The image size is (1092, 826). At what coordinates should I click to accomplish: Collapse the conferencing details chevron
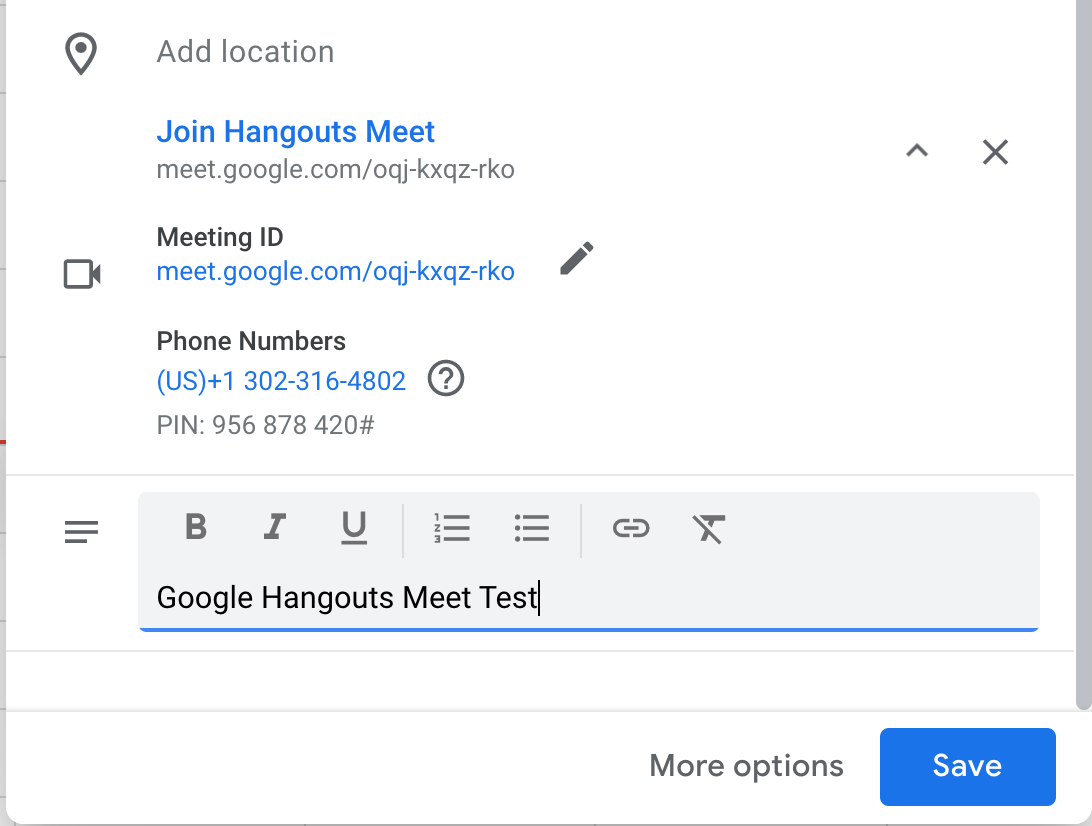[x=917, y=152]
